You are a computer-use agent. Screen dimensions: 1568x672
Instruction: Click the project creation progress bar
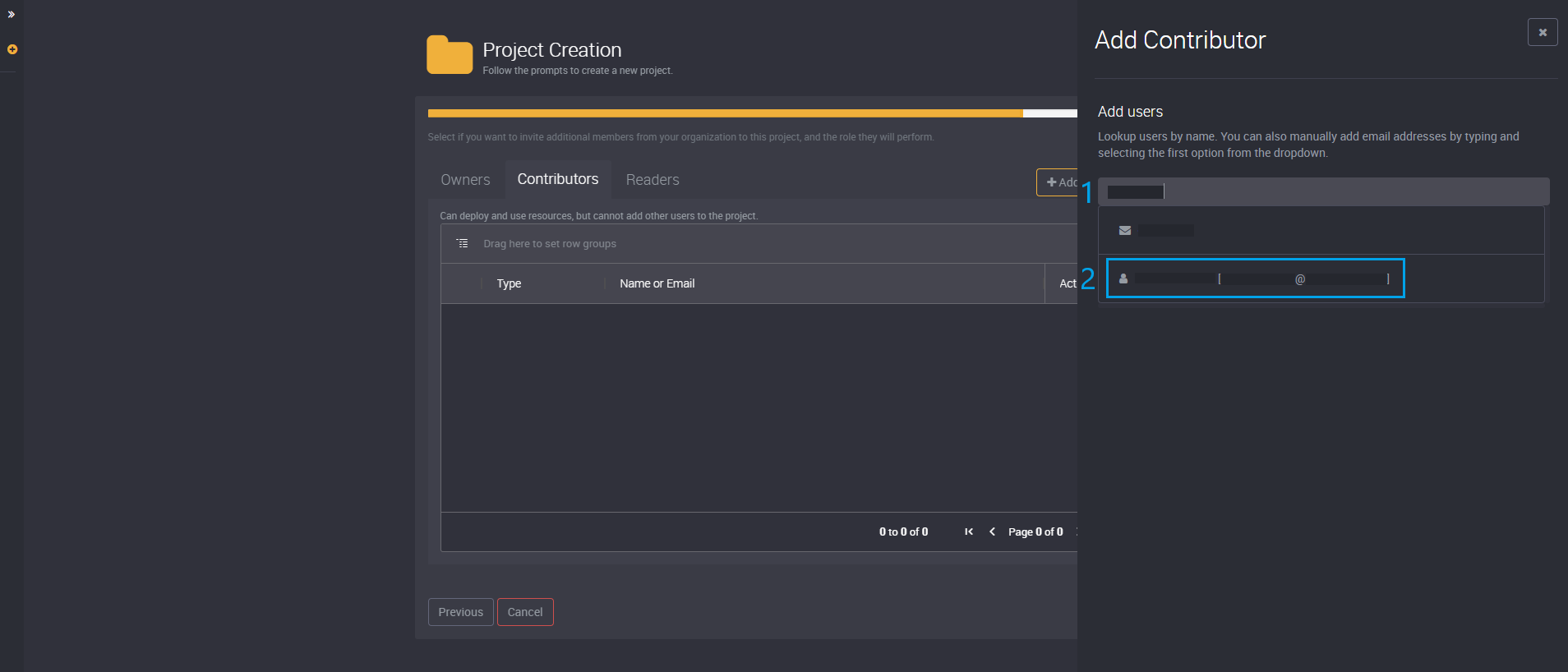click(x=752, y=113)
